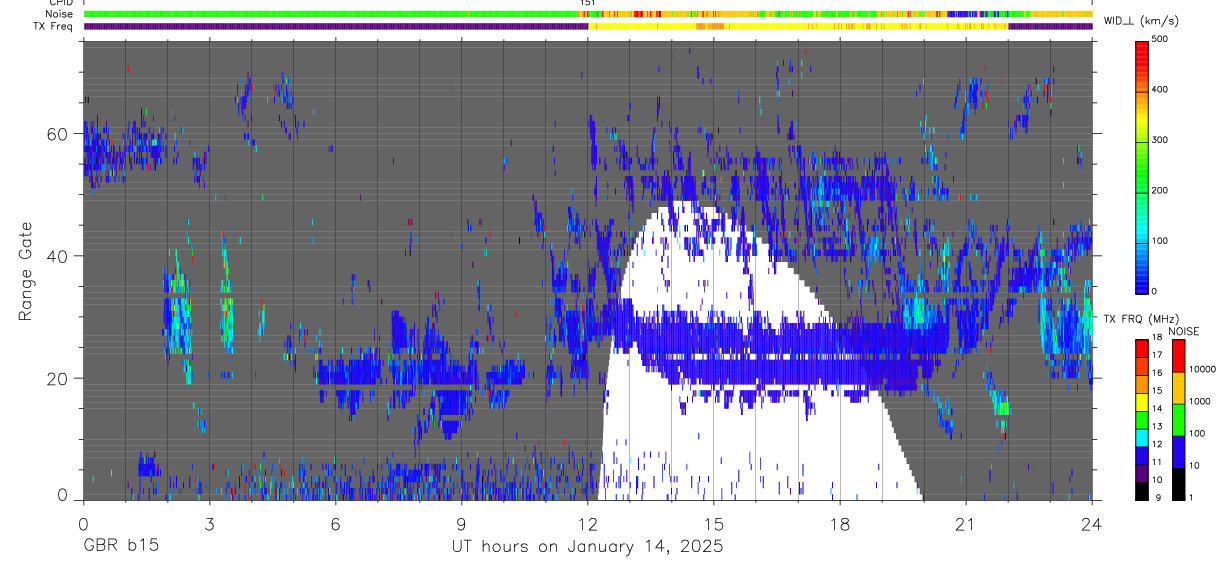Click the 'Range Gate' vertical axis title
The height and width of the screenshot is (567, 1228).
tap(24, 272)
